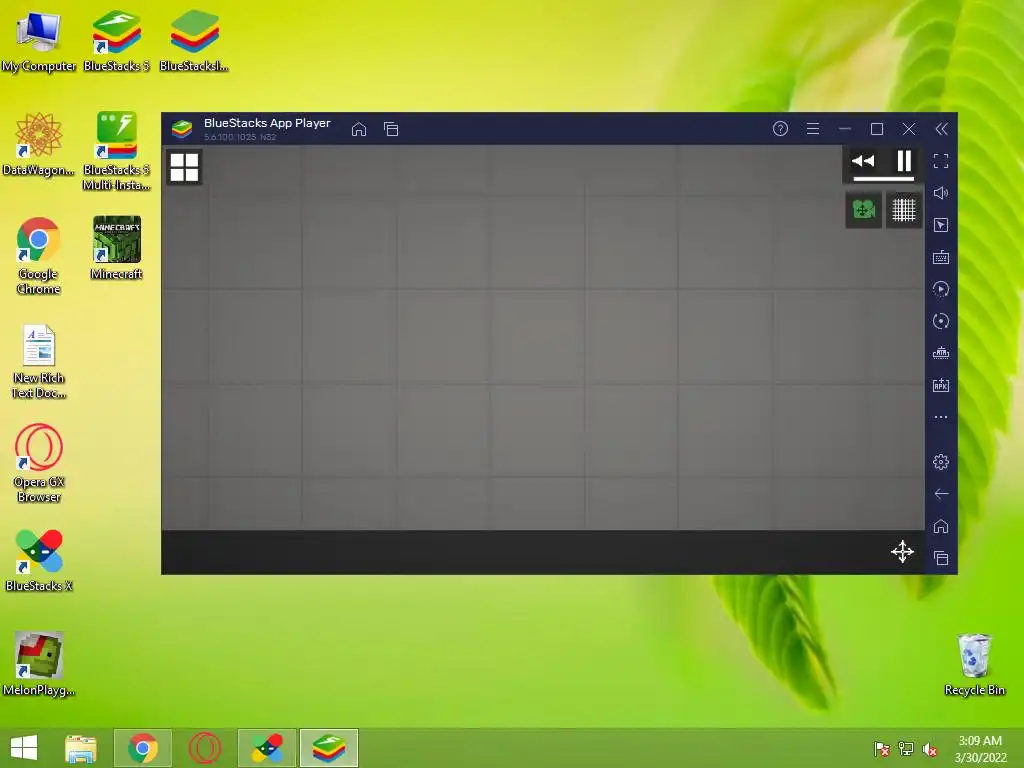Open the Windows Start button

click(x=24, y=748)
